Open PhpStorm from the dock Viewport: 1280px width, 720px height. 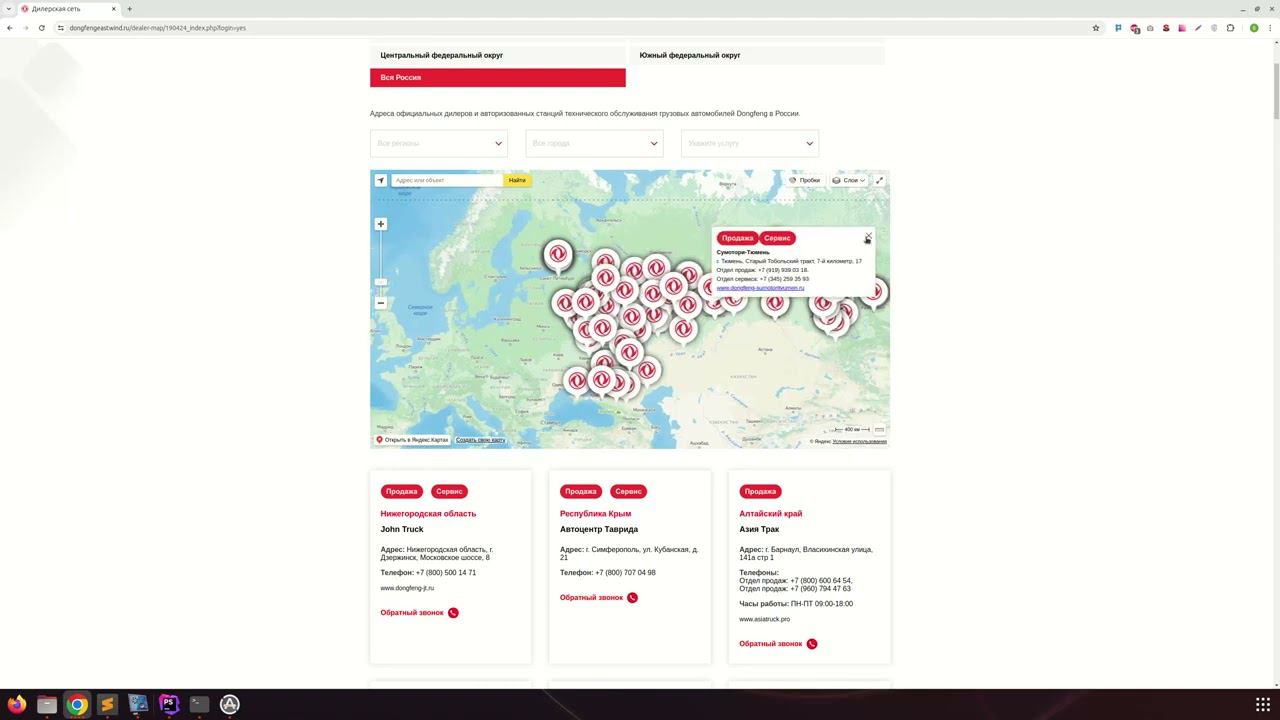point(168,704)
